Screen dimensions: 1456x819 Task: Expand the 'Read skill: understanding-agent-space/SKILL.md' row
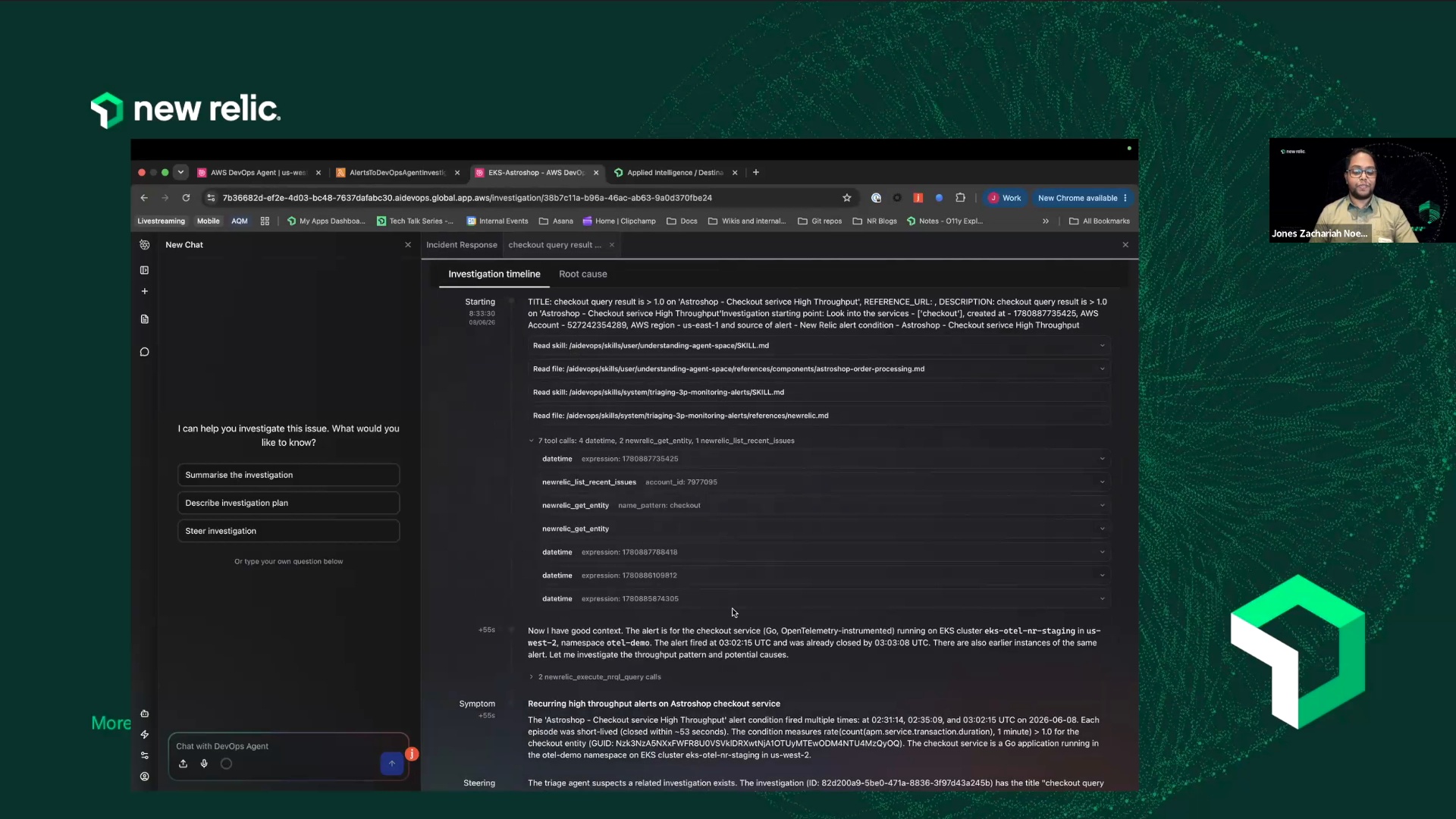pos(820,346)
